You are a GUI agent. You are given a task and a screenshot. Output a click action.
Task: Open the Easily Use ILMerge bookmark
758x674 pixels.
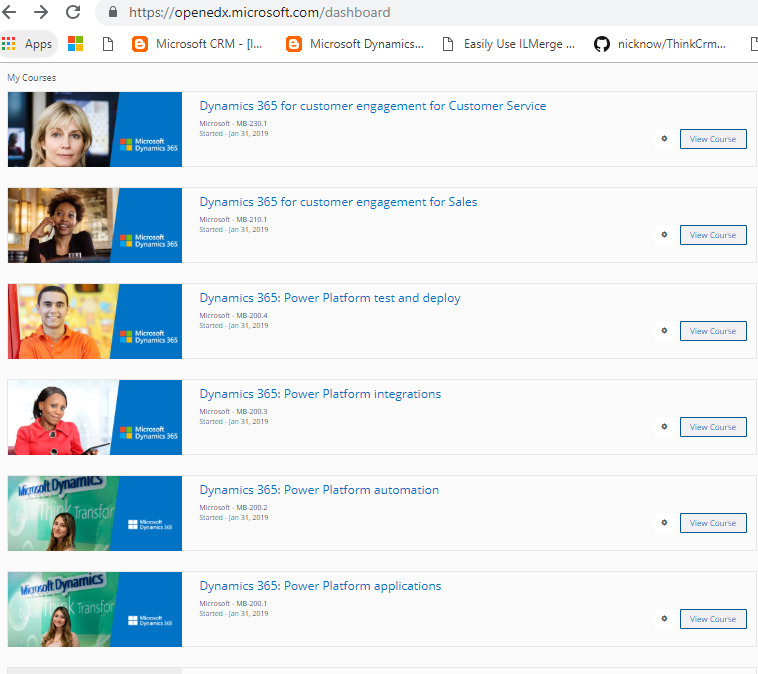(509, 44)
